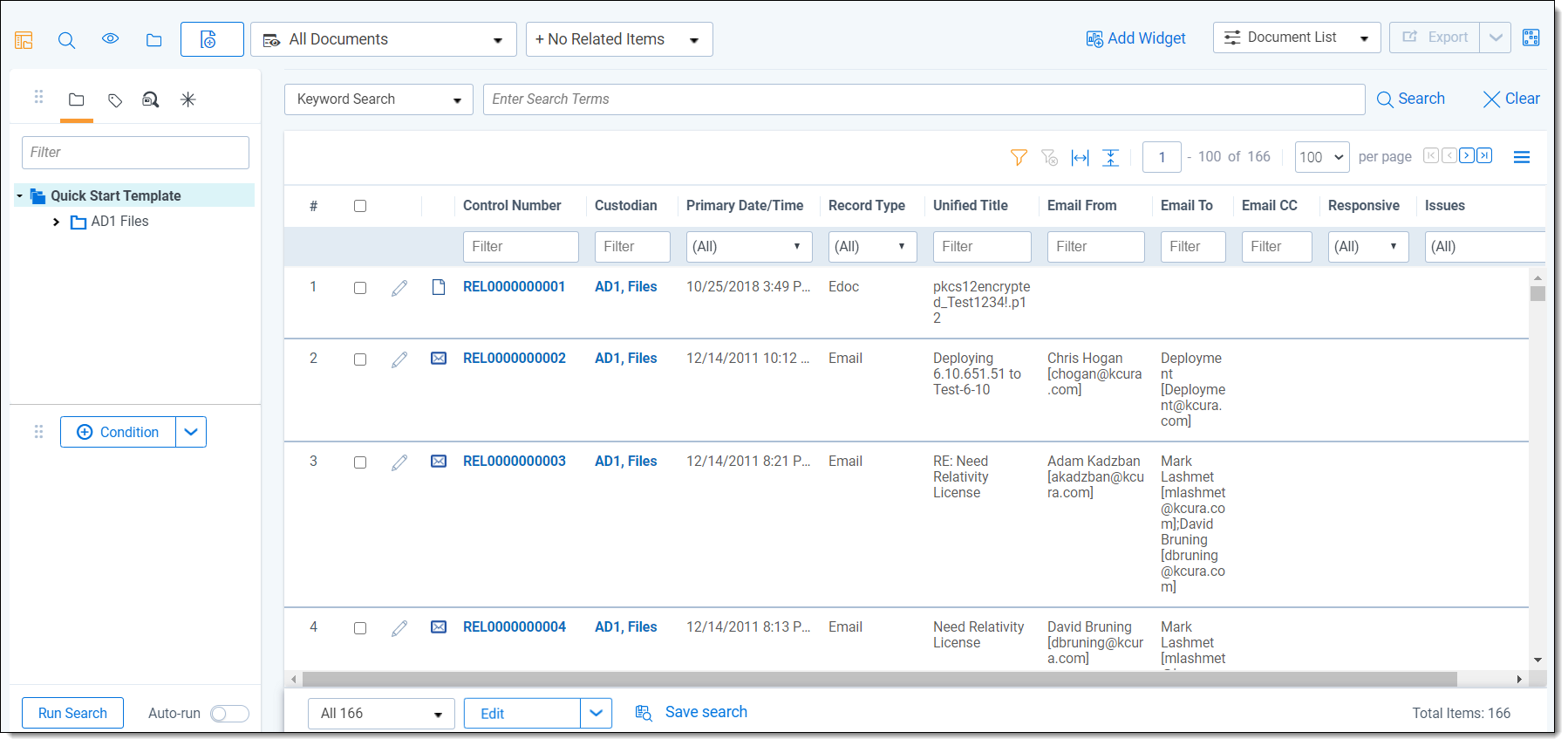Open document REL0000000003 link
The image size is (1568, 746).
click(x=514, y=461)
